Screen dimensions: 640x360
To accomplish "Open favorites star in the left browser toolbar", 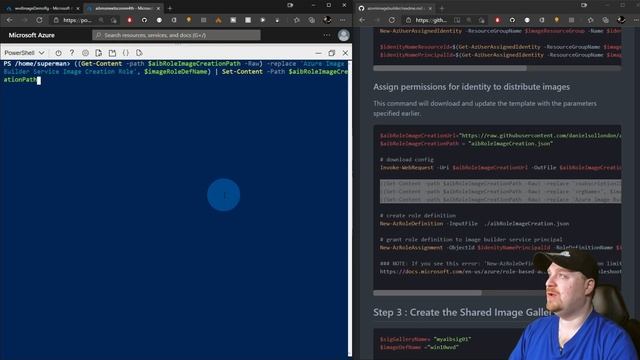I will pyautogui.click(x=297, y=20).
